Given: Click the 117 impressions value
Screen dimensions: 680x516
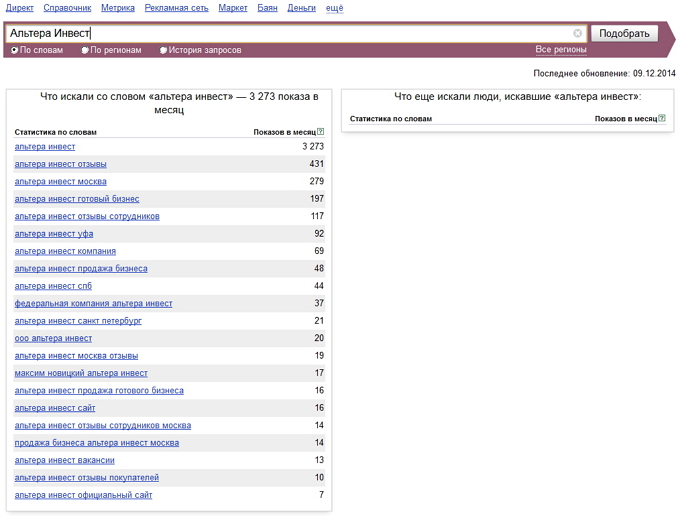Looking at the screenshot, I should 317,216.
